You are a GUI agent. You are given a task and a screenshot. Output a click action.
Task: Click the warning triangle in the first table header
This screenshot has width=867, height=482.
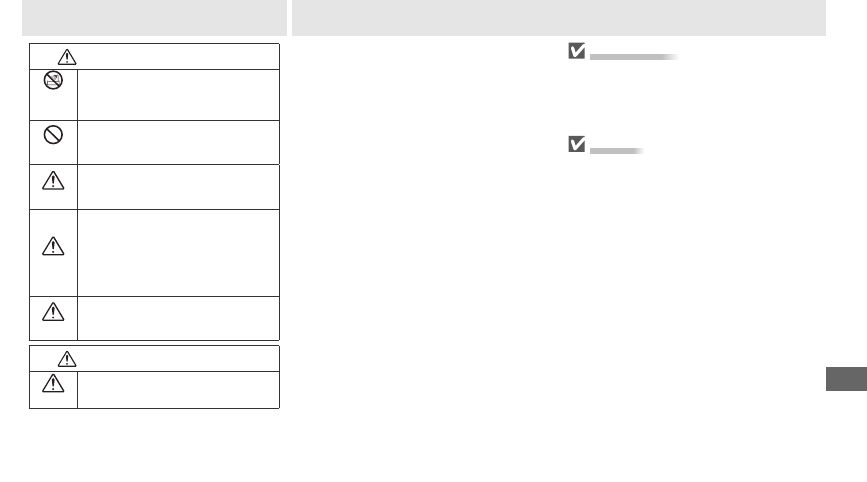pyautogui.click(x=67, y=57)
